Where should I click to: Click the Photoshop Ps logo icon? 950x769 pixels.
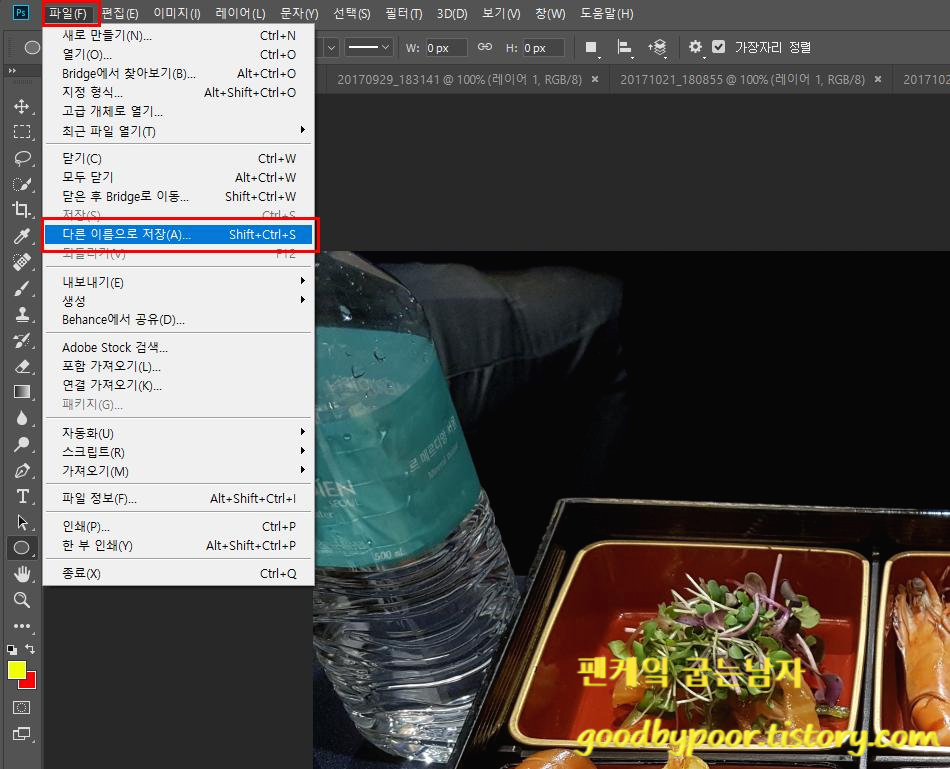click(x=21, y=13)
